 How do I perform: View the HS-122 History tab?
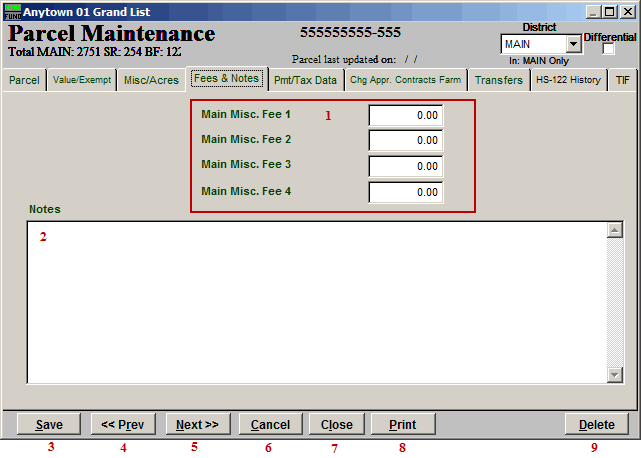click(x=568, y=80)
